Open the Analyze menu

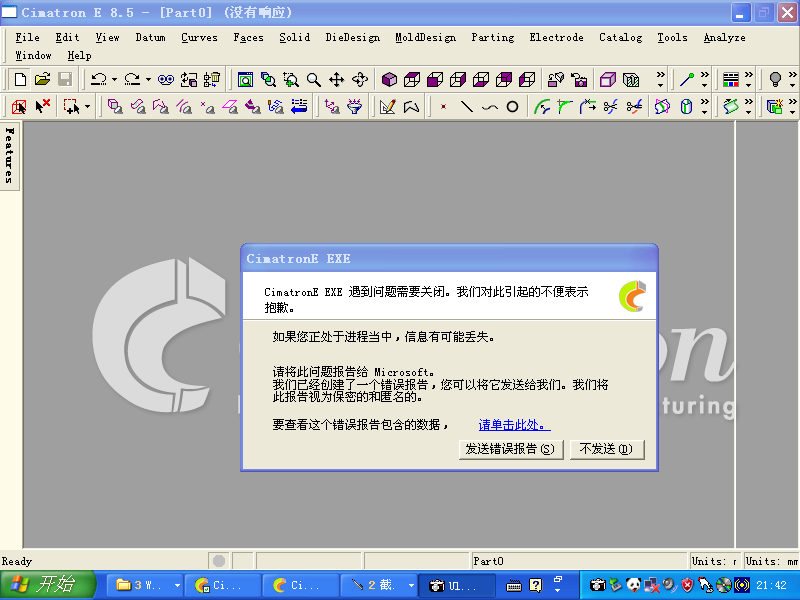tap(724, 37)
